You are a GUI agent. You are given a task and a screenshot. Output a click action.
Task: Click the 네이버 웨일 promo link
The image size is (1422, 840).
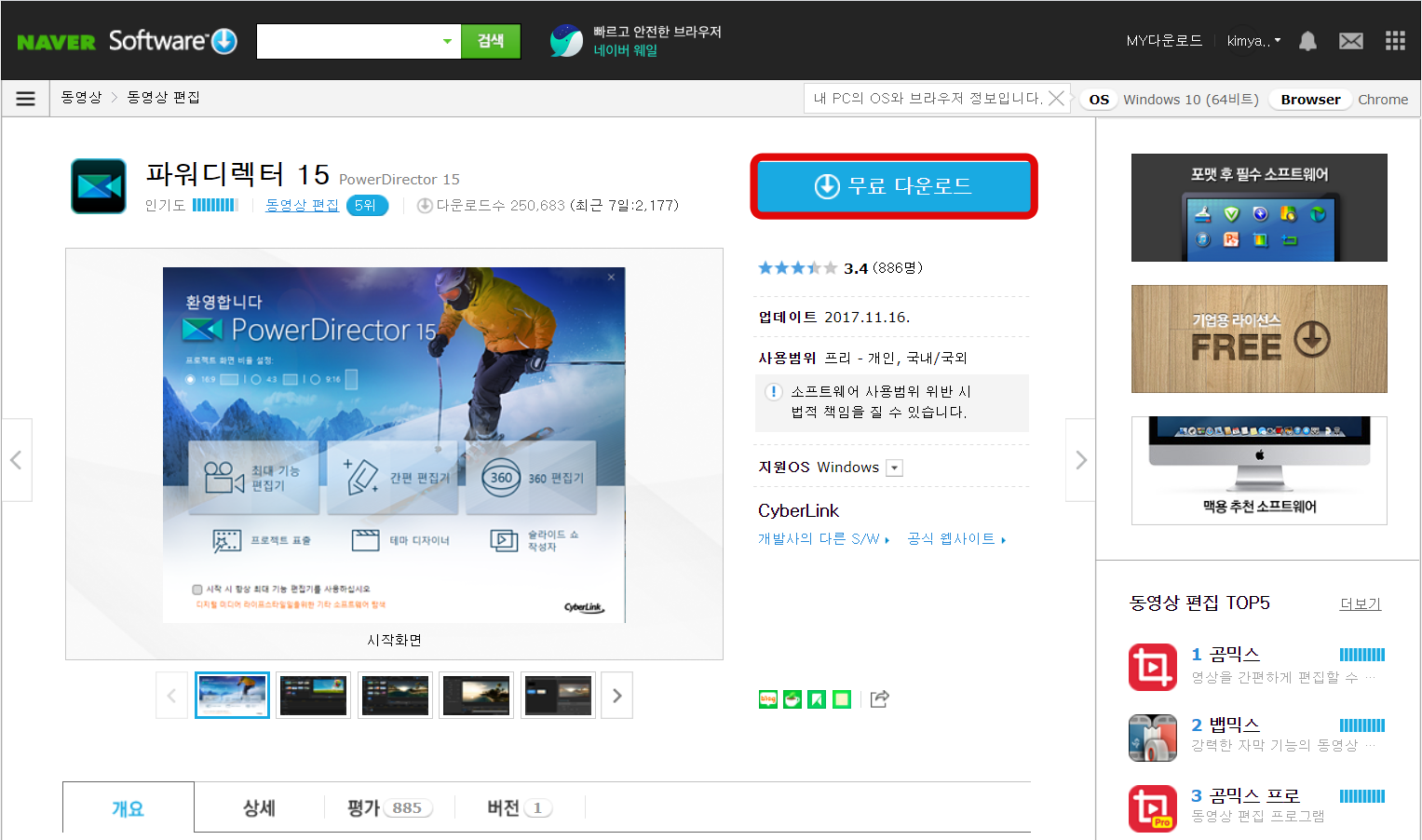(x=626, y=50)
